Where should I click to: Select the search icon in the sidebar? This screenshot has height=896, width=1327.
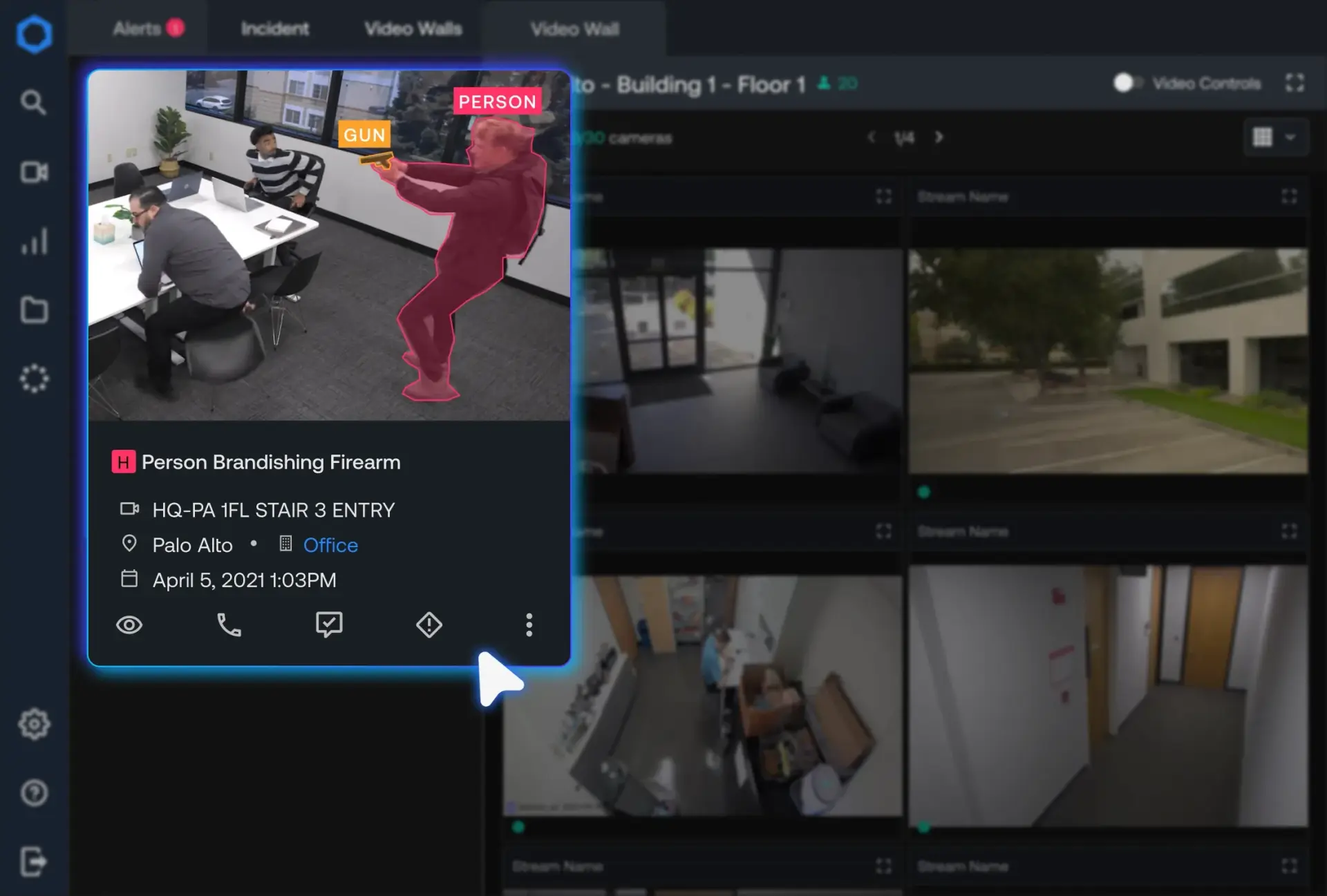tap(34, 102)
